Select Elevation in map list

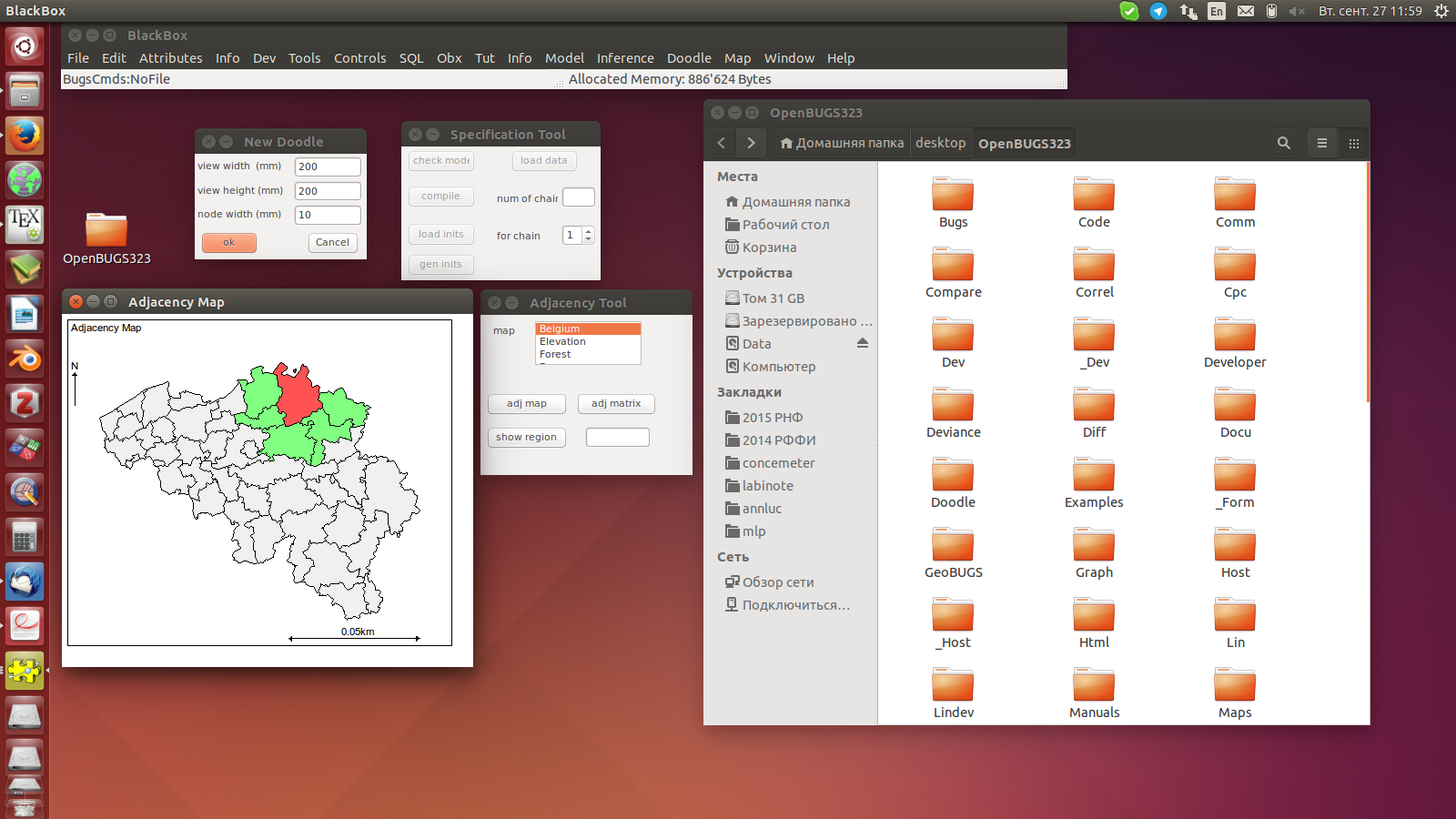562,342
